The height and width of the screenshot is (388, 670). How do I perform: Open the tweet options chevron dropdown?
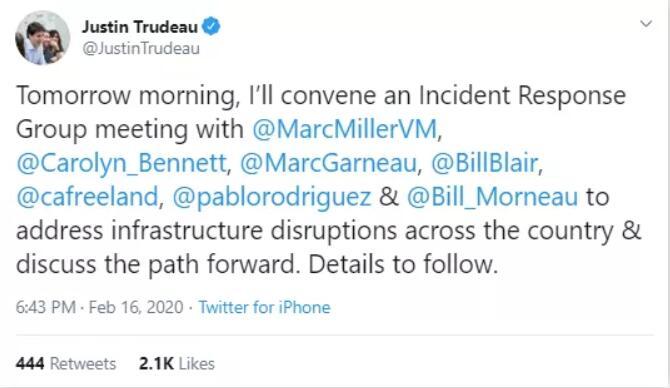pos(646,24)
